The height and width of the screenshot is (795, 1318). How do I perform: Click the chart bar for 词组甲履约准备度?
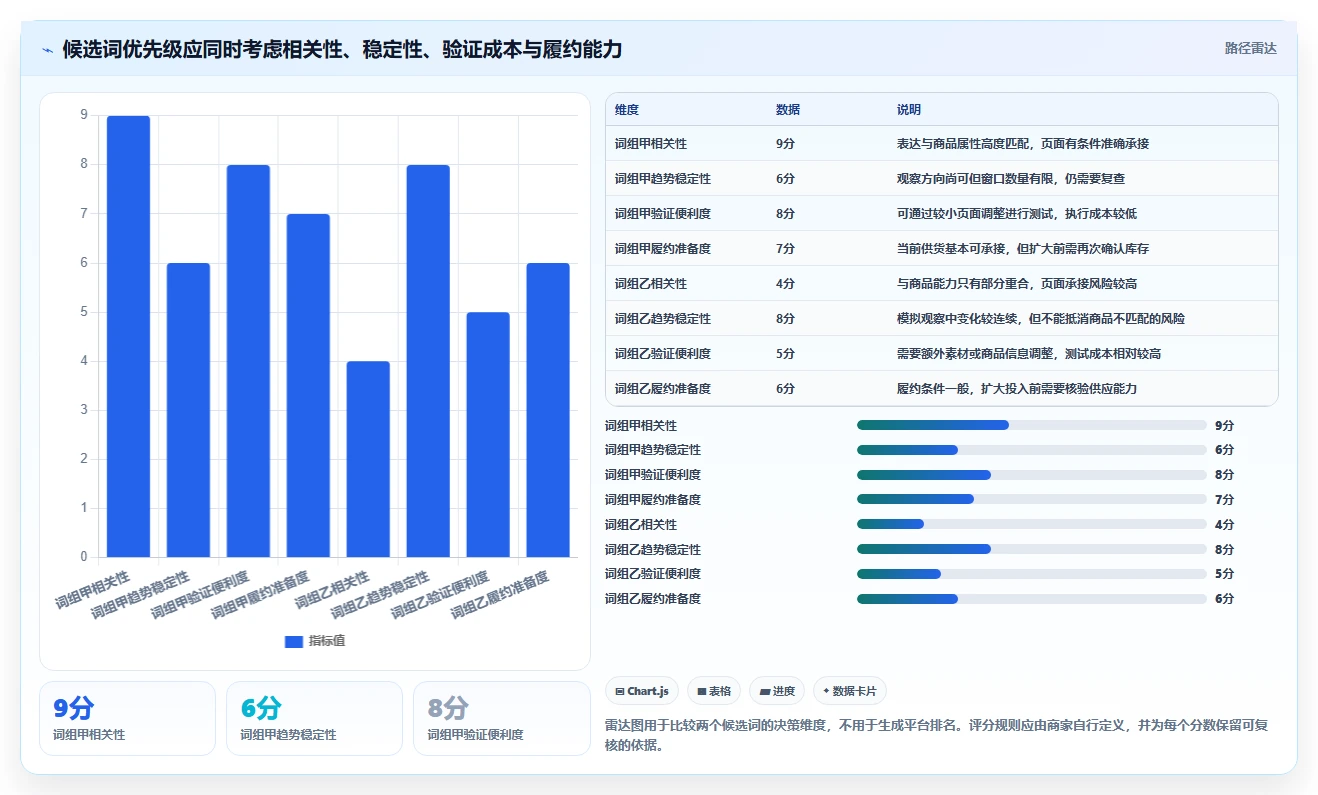click(308, 385)
